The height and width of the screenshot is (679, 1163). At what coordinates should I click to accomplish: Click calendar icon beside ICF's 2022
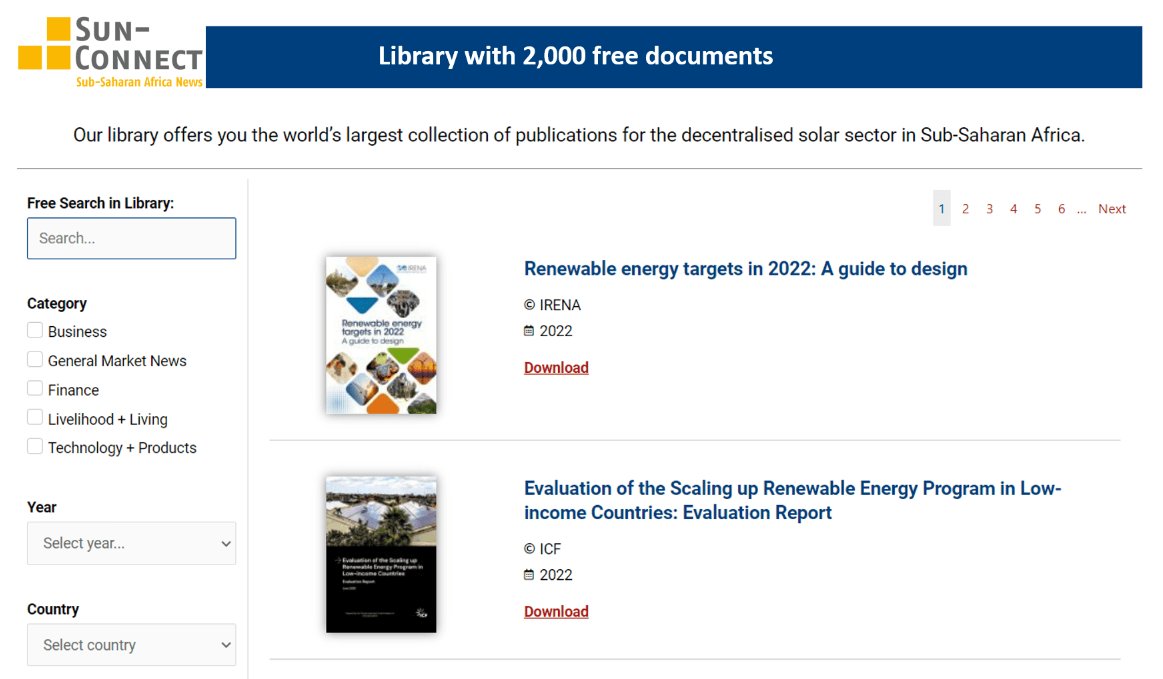click(x=529, y=574)
